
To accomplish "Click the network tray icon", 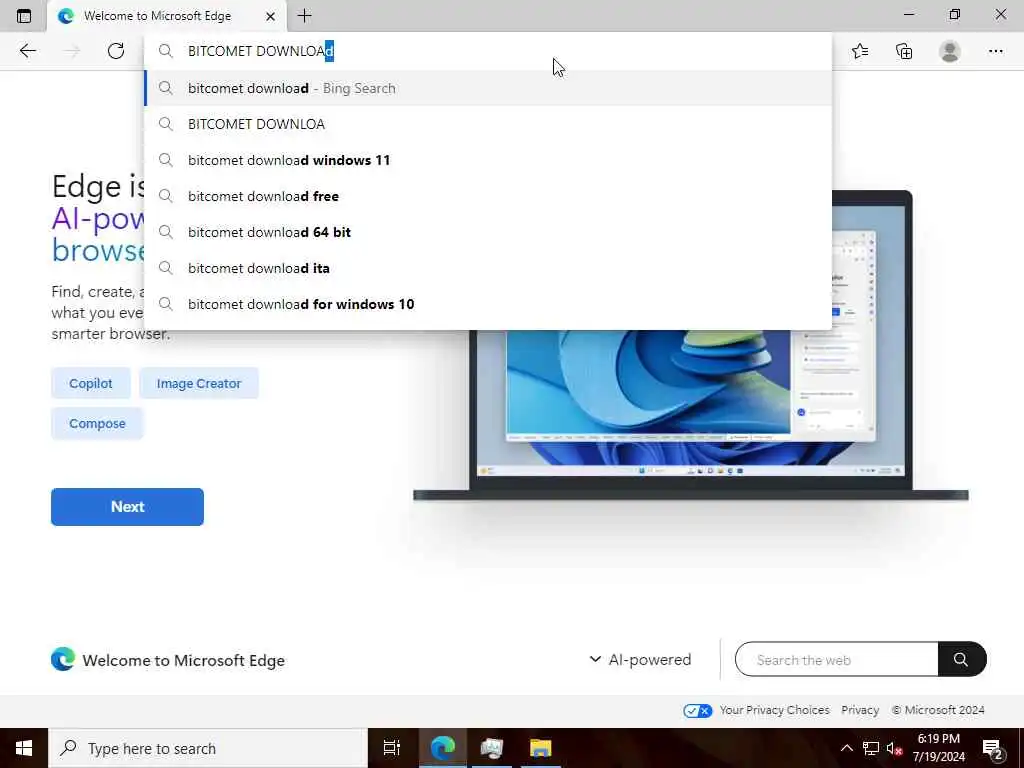I will click(871, 748).
